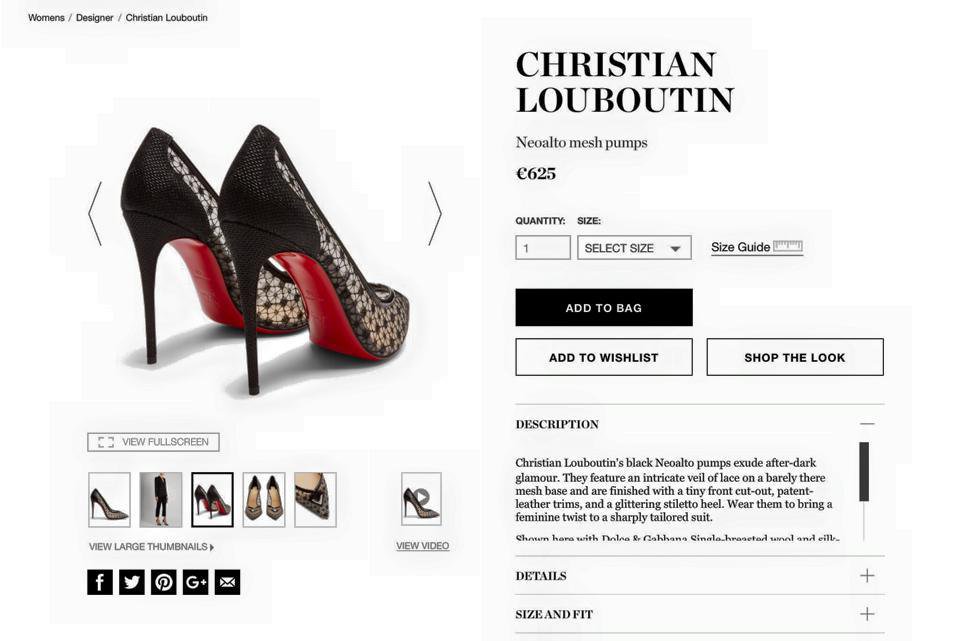Open Designer breadcrumb link

95,18
